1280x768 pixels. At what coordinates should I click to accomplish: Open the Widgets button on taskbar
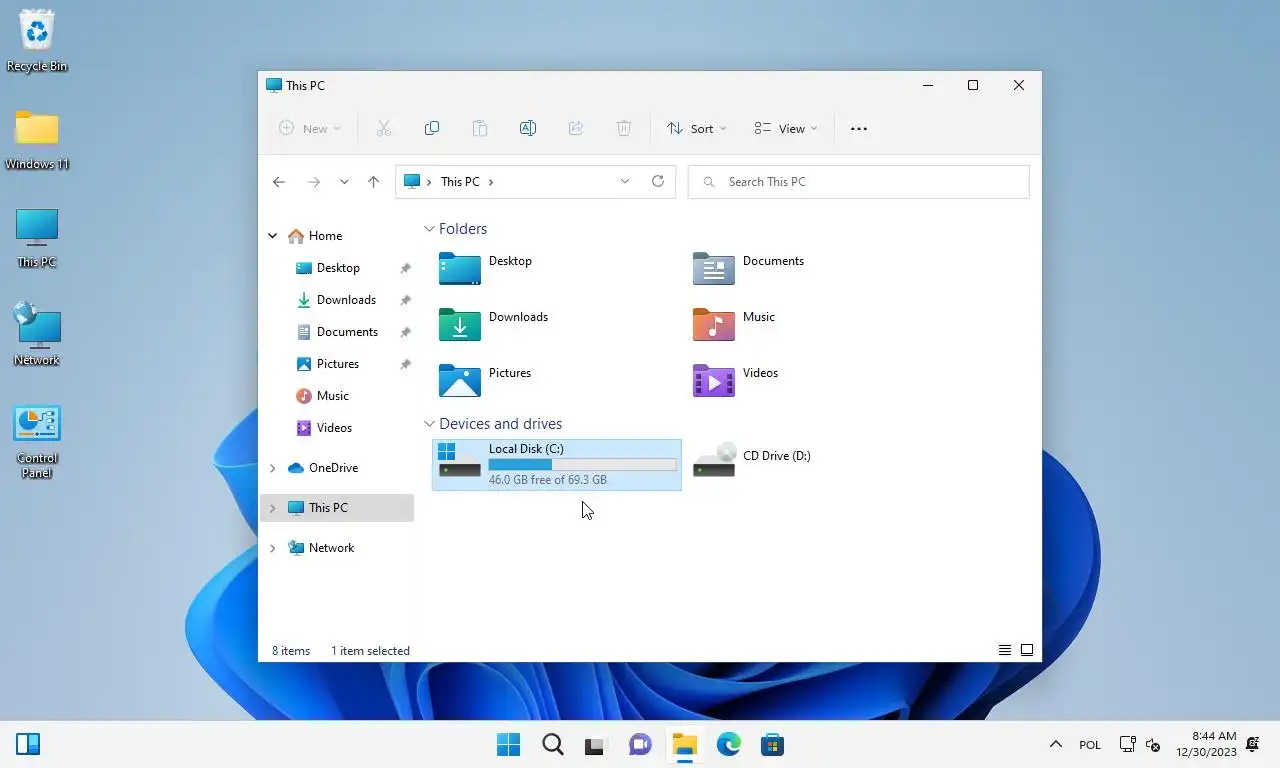[x=28, y=744]
